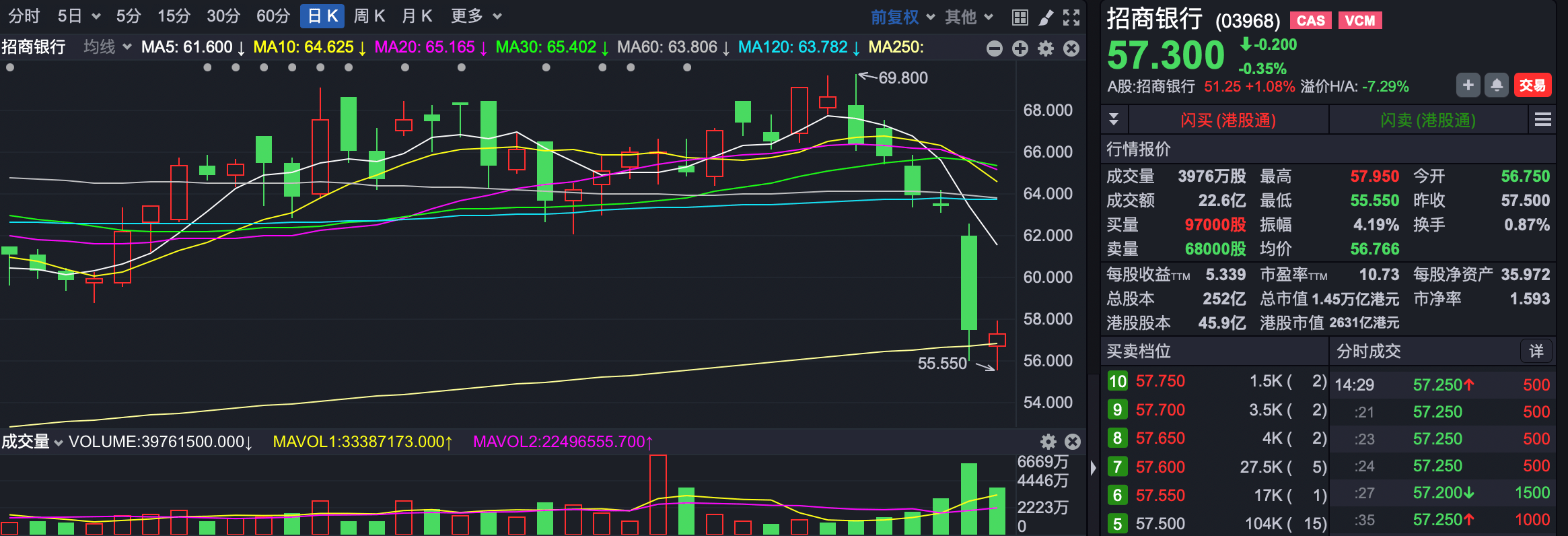This screenshot has height=536, width=1568.
Task: Click the 行情报价 section header
Action: [1139, 149]
